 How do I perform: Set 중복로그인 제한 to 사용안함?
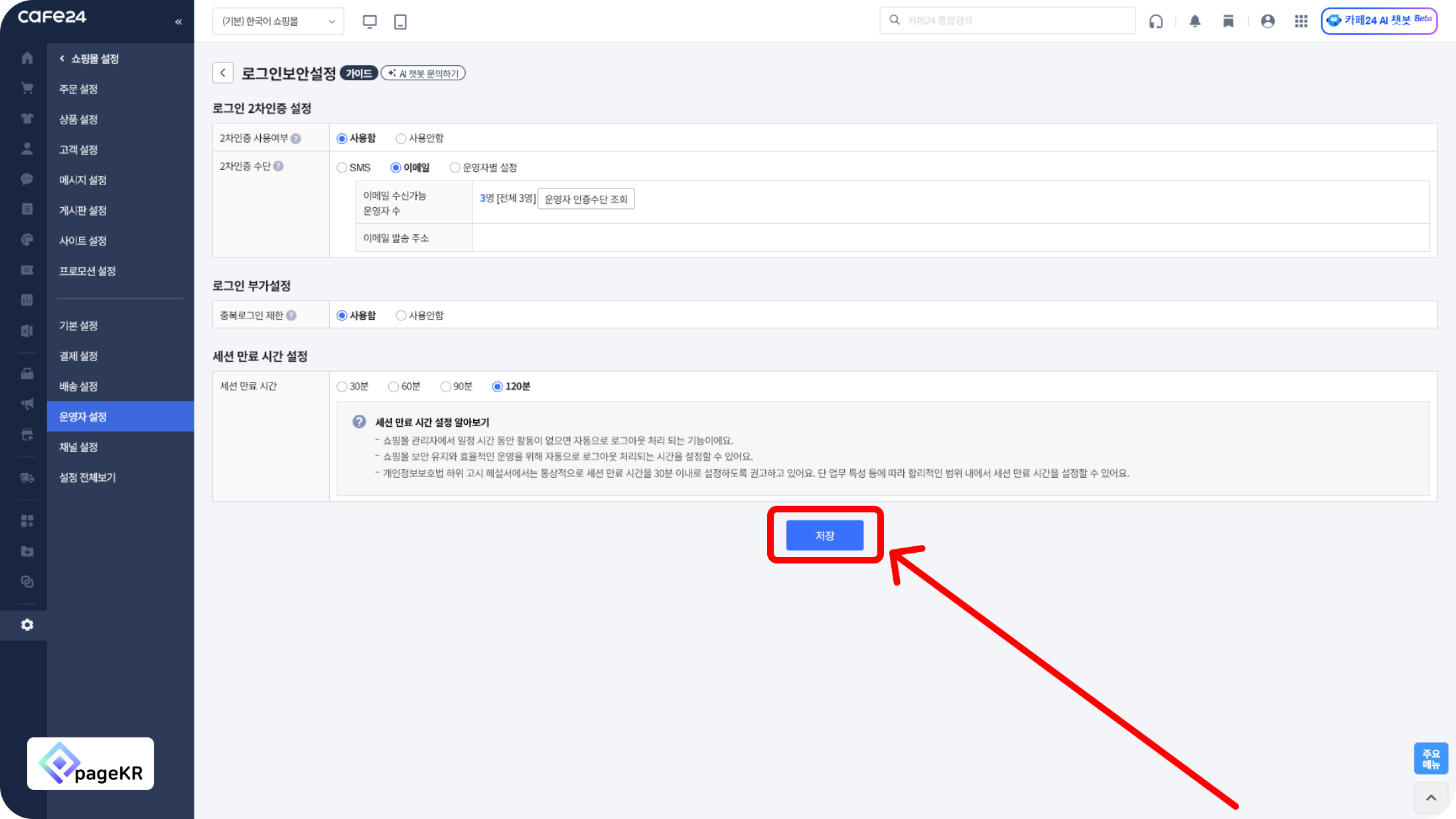click(x=401, y=315)
